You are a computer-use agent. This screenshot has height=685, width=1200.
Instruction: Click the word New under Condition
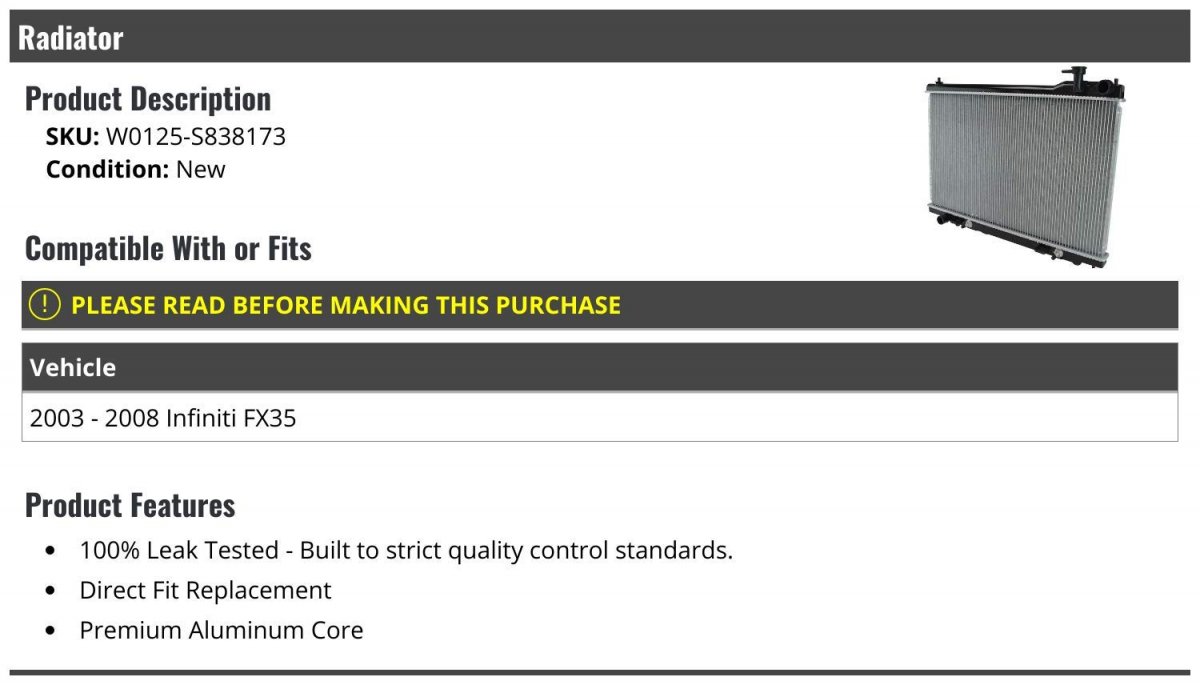201,169
